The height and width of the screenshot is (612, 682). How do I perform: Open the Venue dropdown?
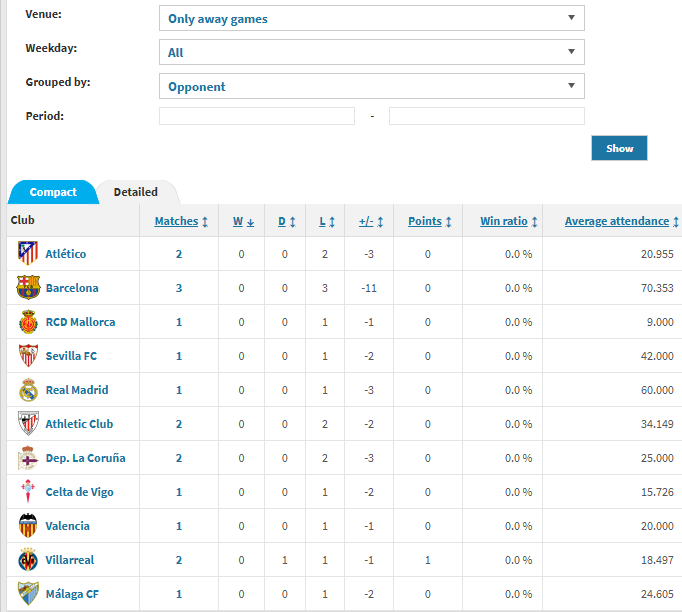click(x=371, y=18)
